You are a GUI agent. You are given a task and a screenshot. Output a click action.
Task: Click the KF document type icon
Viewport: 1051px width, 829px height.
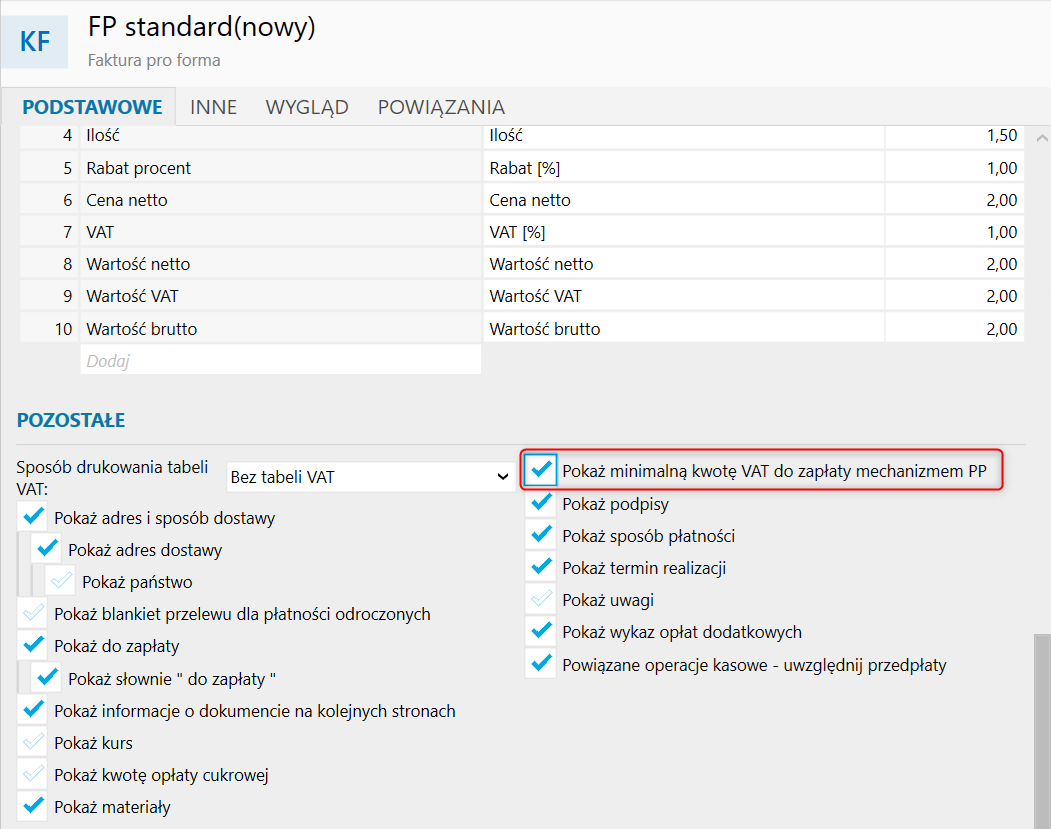click(x=35, y=42)
